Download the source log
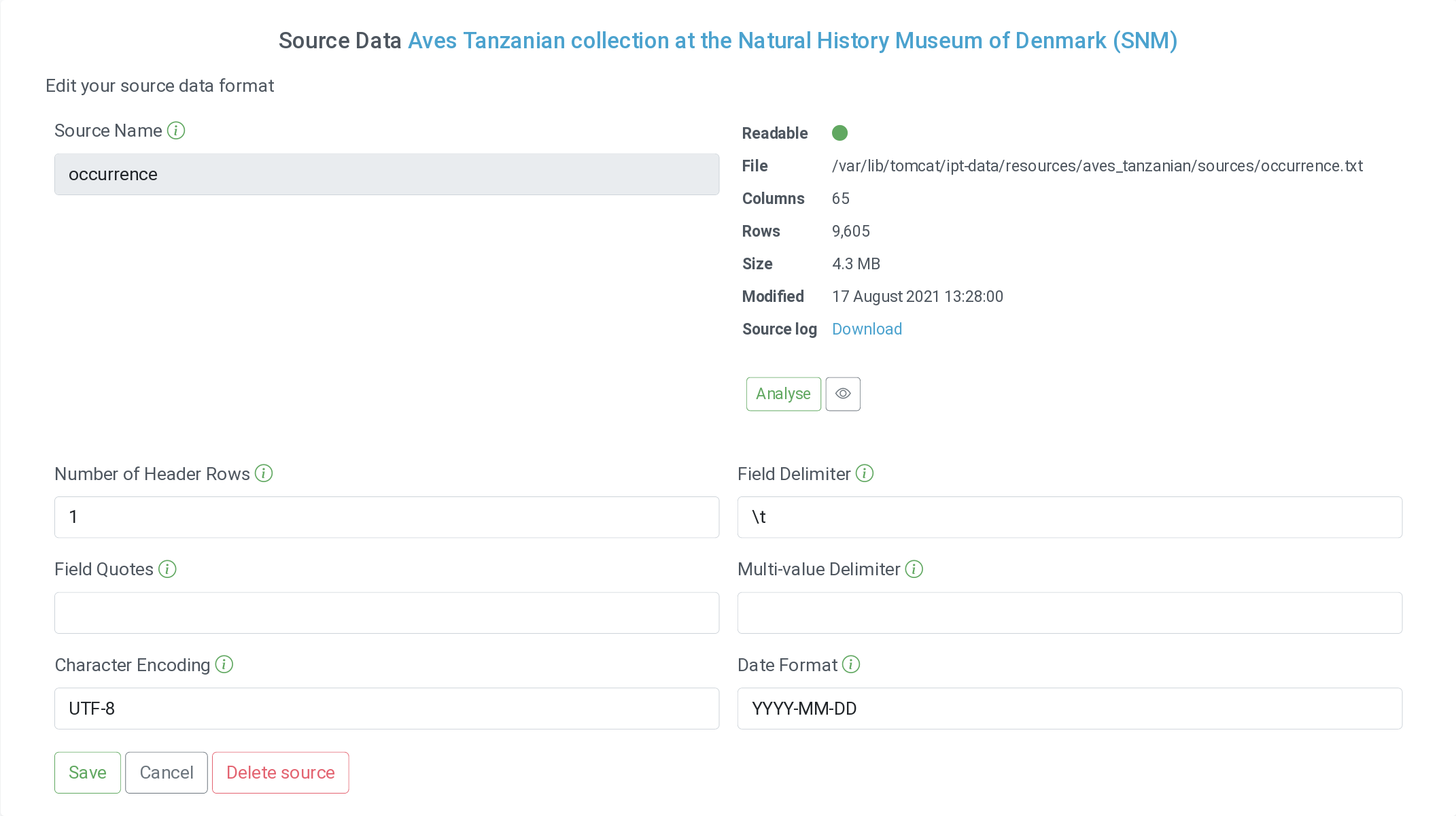This screenshot has height=816, width=1456. (867, 329)
